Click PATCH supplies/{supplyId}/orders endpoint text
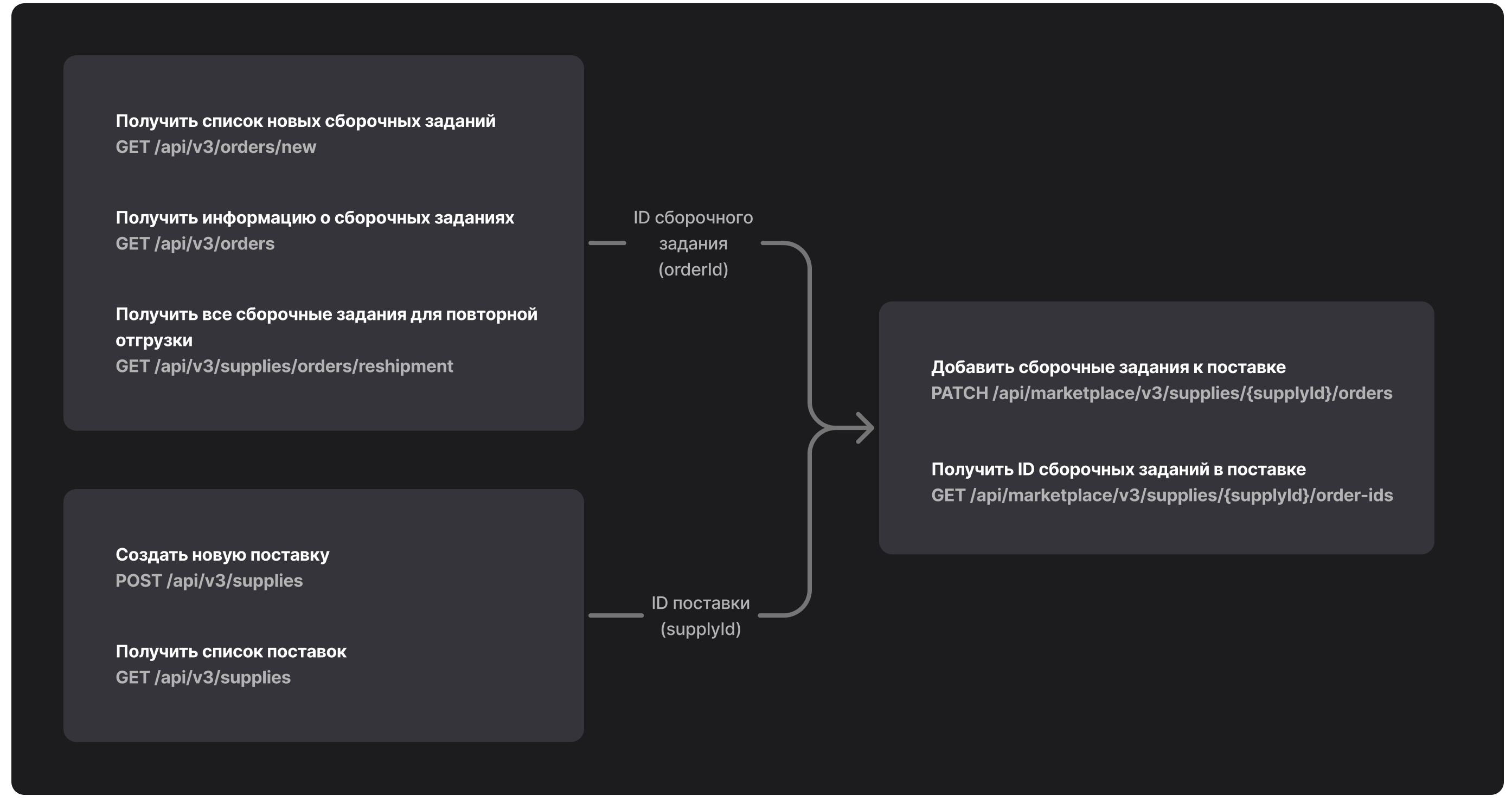The image size is (1512, 803). coord(1161,393)
